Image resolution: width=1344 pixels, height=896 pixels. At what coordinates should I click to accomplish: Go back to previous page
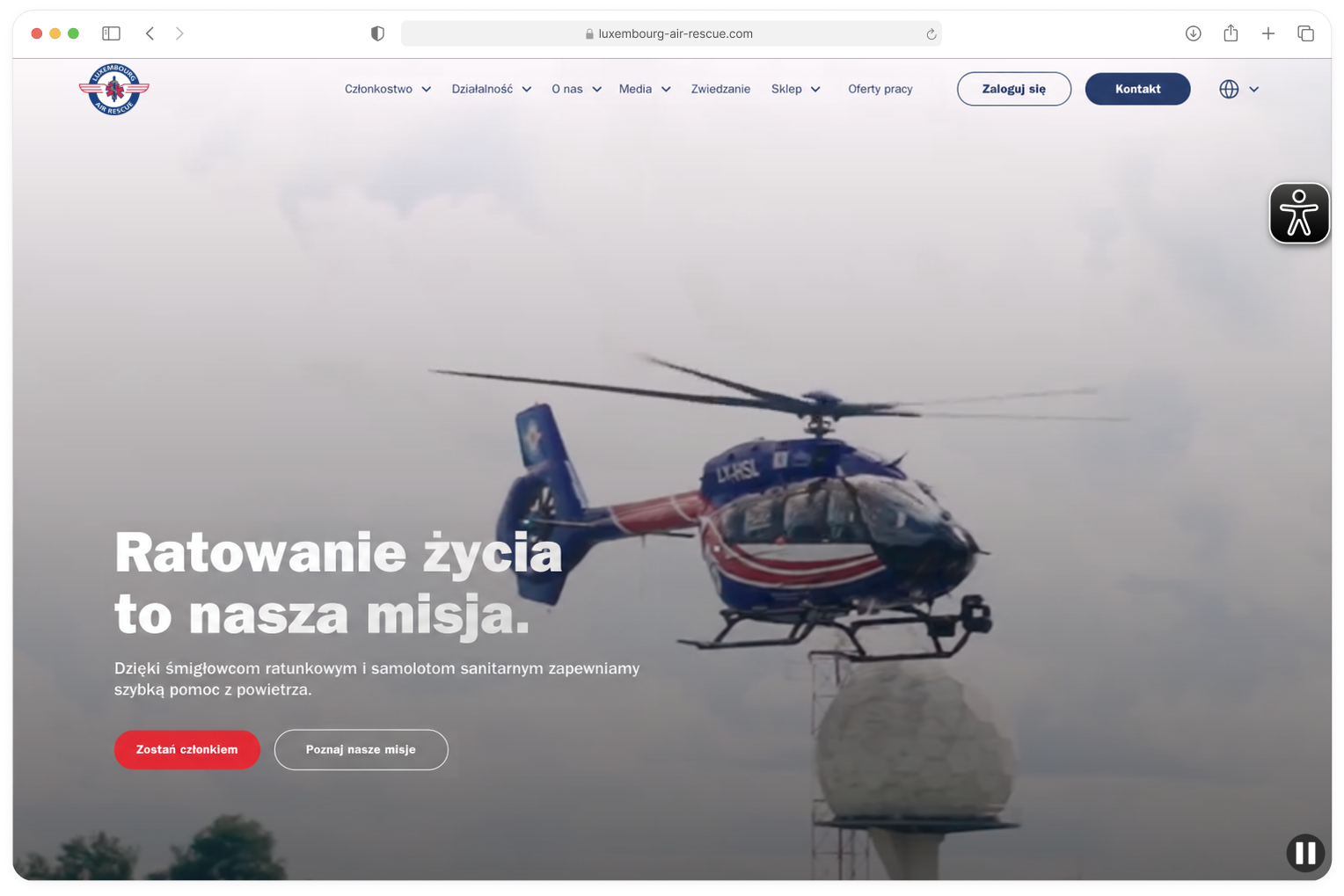150,33
